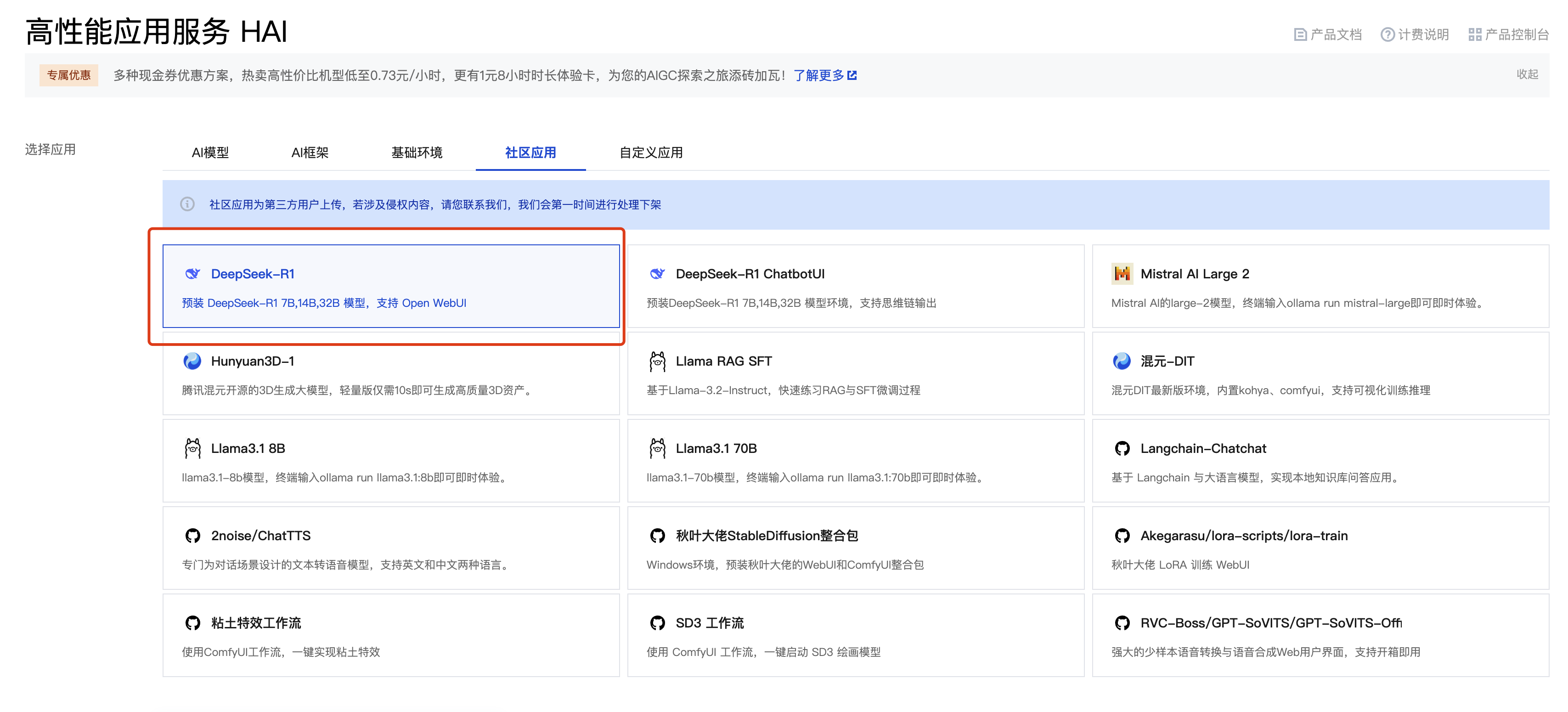Open the 基础环境 tab
The width and height of the screenshot is (1568, 712).
click(417, 153)
